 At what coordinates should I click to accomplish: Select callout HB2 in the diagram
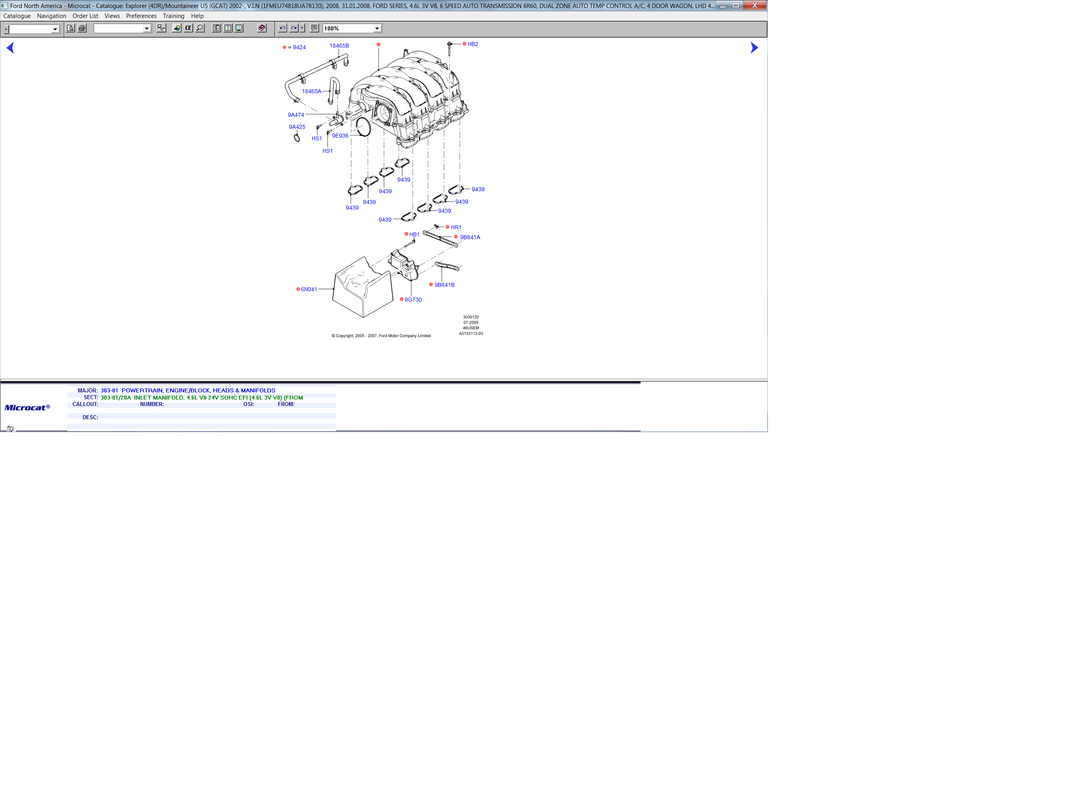[x=472, y=44]
